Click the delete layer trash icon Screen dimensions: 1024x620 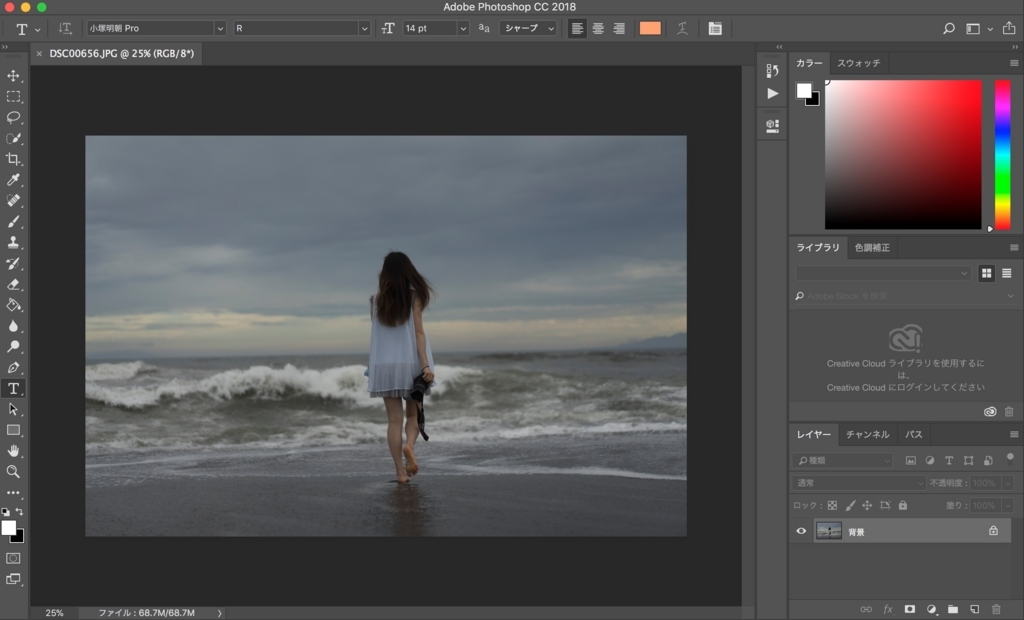(x=996, y=609)
